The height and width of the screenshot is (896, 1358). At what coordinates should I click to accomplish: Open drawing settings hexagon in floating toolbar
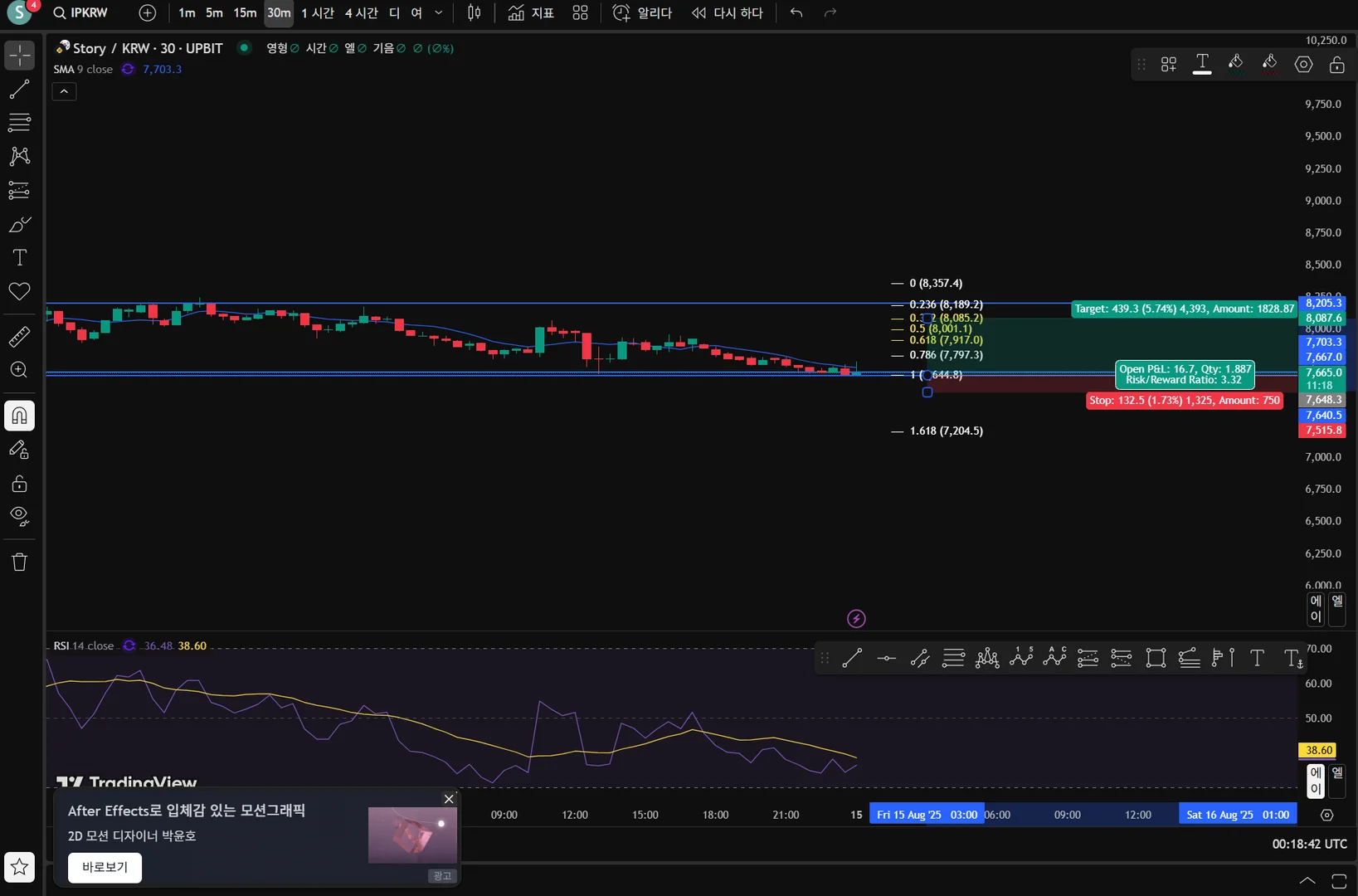tap(1303, 64)
